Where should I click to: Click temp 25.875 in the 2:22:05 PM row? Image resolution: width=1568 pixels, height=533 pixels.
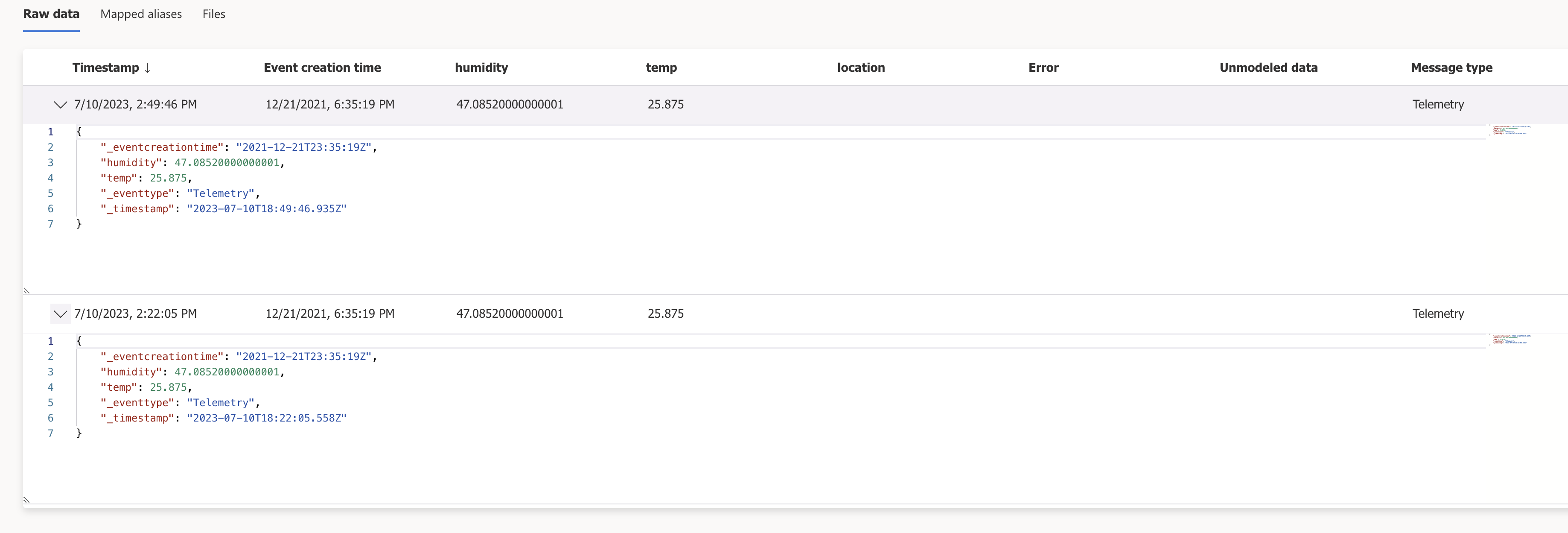[665, 314]
